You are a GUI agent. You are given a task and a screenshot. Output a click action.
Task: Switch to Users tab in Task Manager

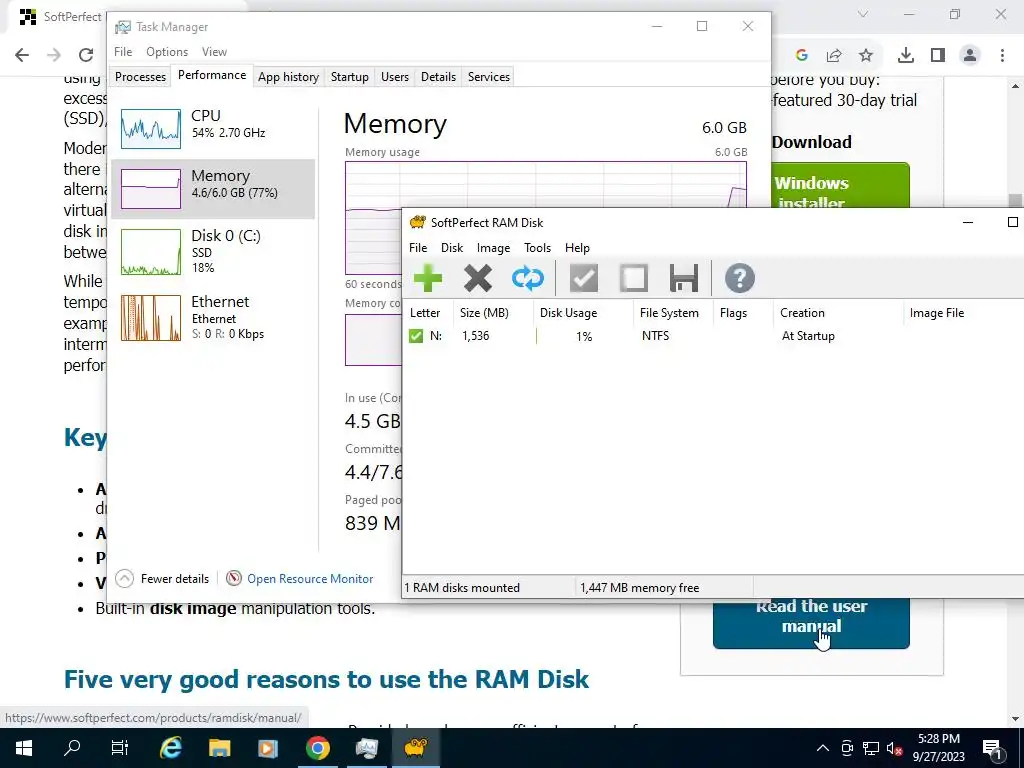pos(394,76)
